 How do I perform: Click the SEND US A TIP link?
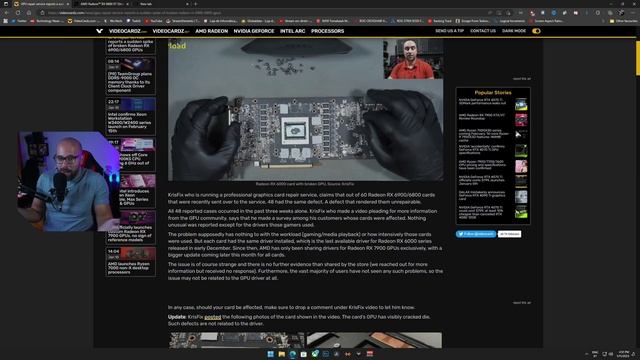click(x=449, y=31)
